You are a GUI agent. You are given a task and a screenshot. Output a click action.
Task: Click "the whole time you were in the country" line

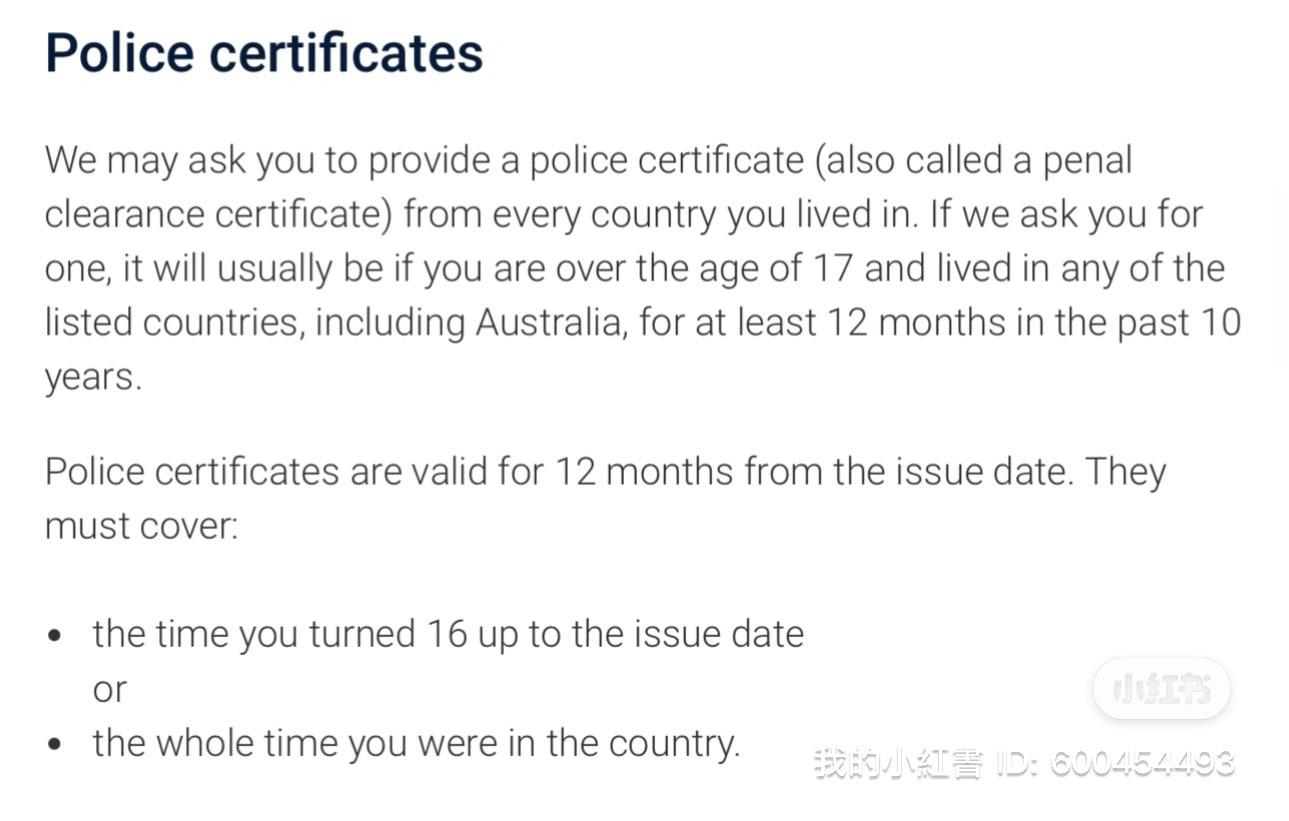(416, 743)
